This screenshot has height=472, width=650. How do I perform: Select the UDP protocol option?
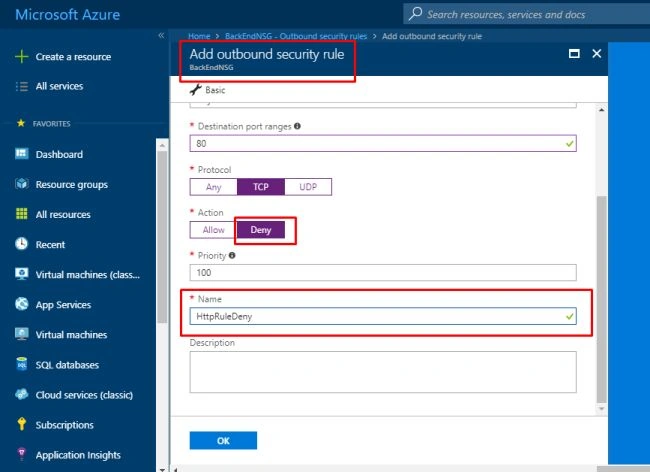[x=308, y=187]
